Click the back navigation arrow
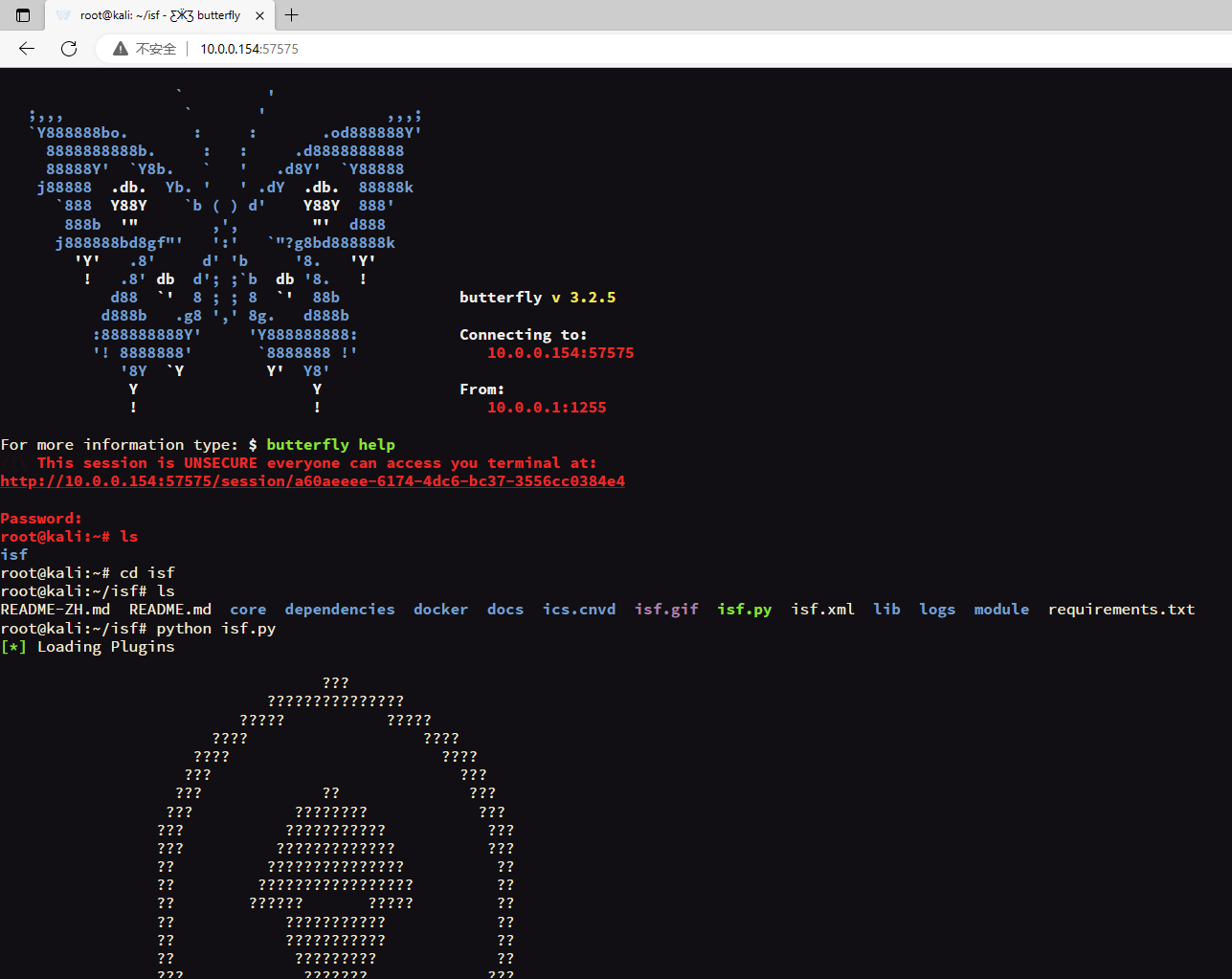 (26, 49)
